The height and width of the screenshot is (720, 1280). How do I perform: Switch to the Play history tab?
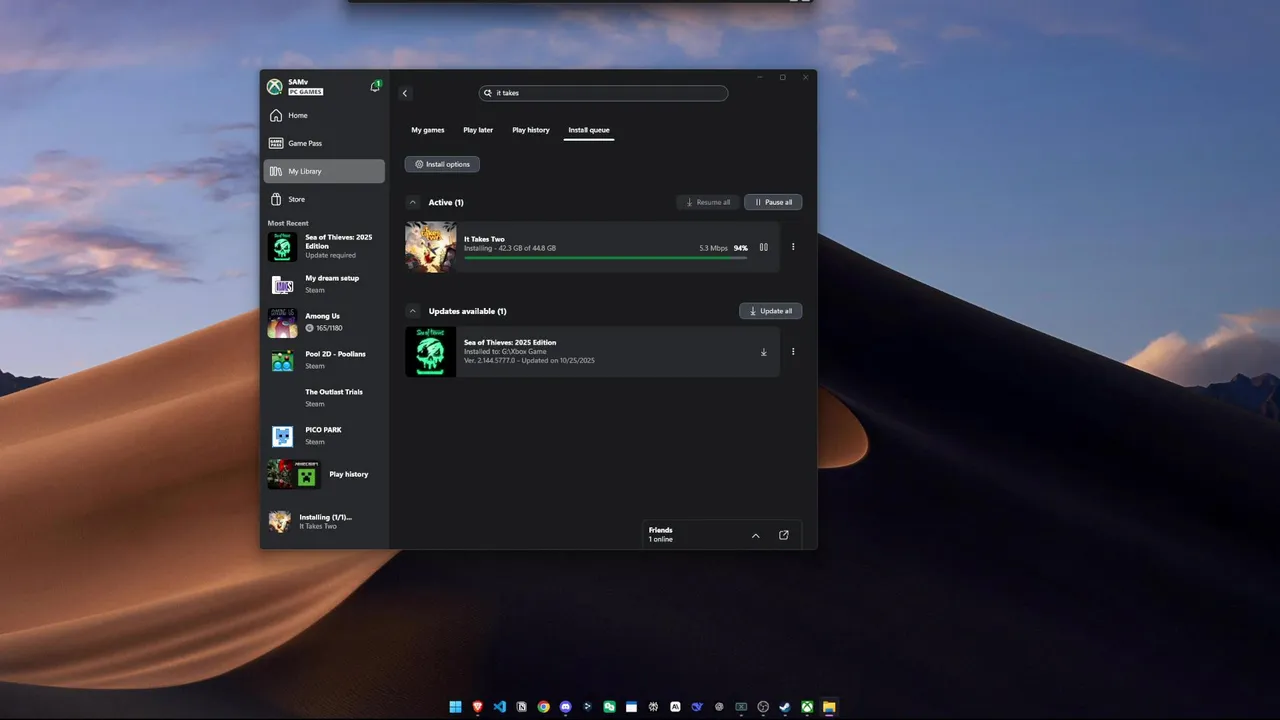pyautogui.click(x=531, y=130)
